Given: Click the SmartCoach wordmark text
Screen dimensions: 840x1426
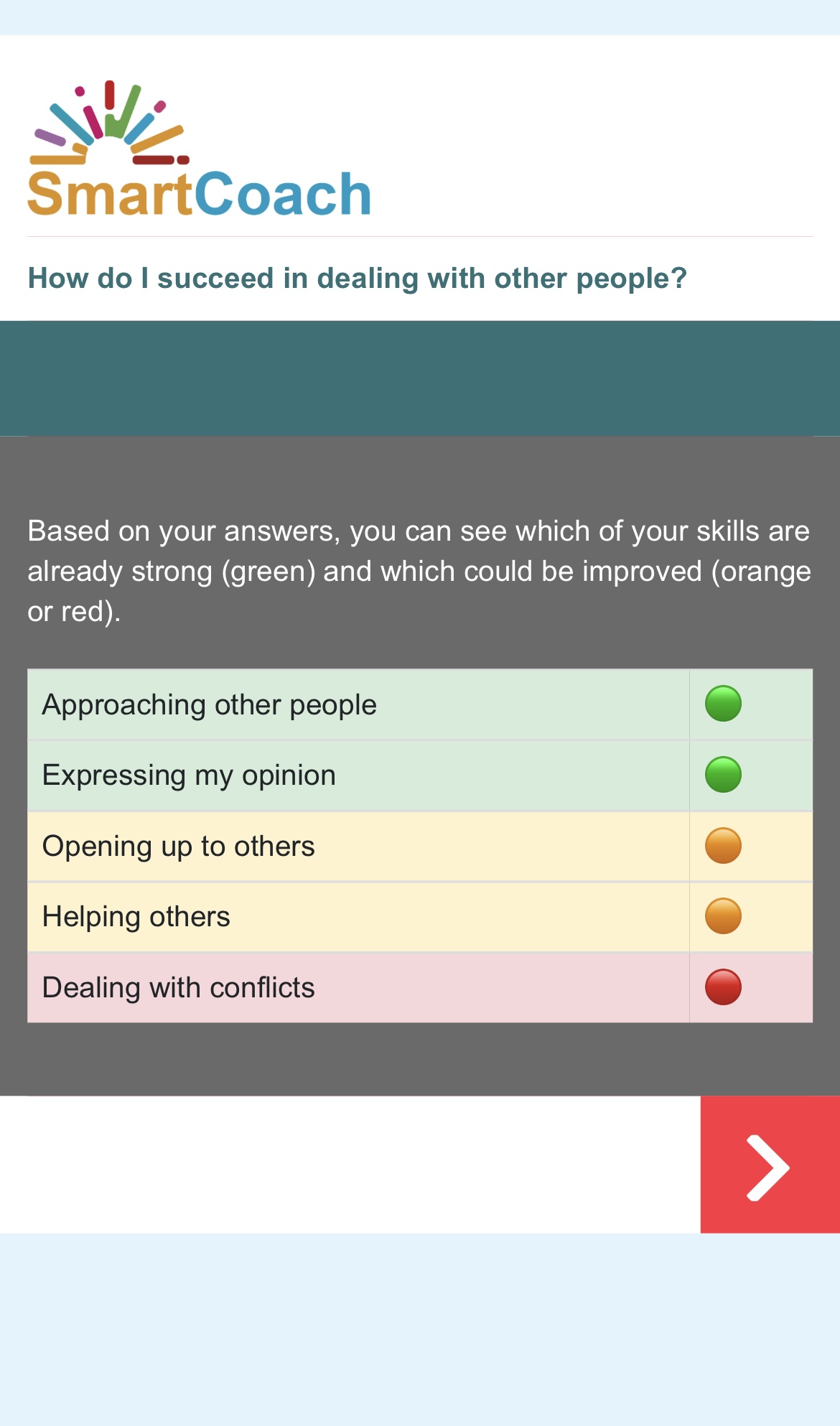Looking at the screenshot, I should [x=199, y=194].
